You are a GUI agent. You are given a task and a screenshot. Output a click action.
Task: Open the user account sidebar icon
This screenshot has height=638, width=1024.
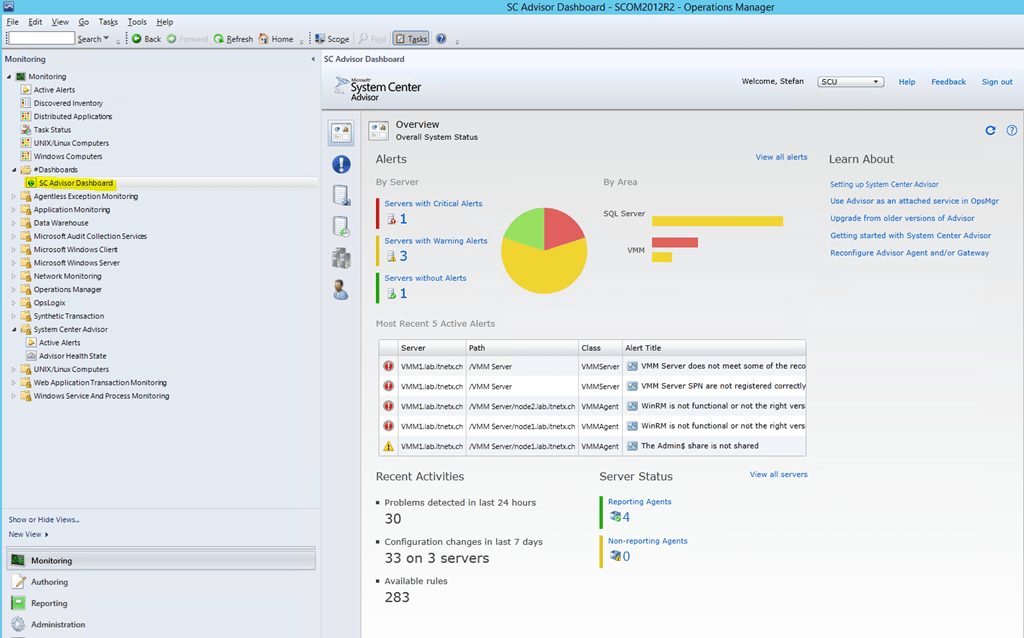tap(341, 289)
